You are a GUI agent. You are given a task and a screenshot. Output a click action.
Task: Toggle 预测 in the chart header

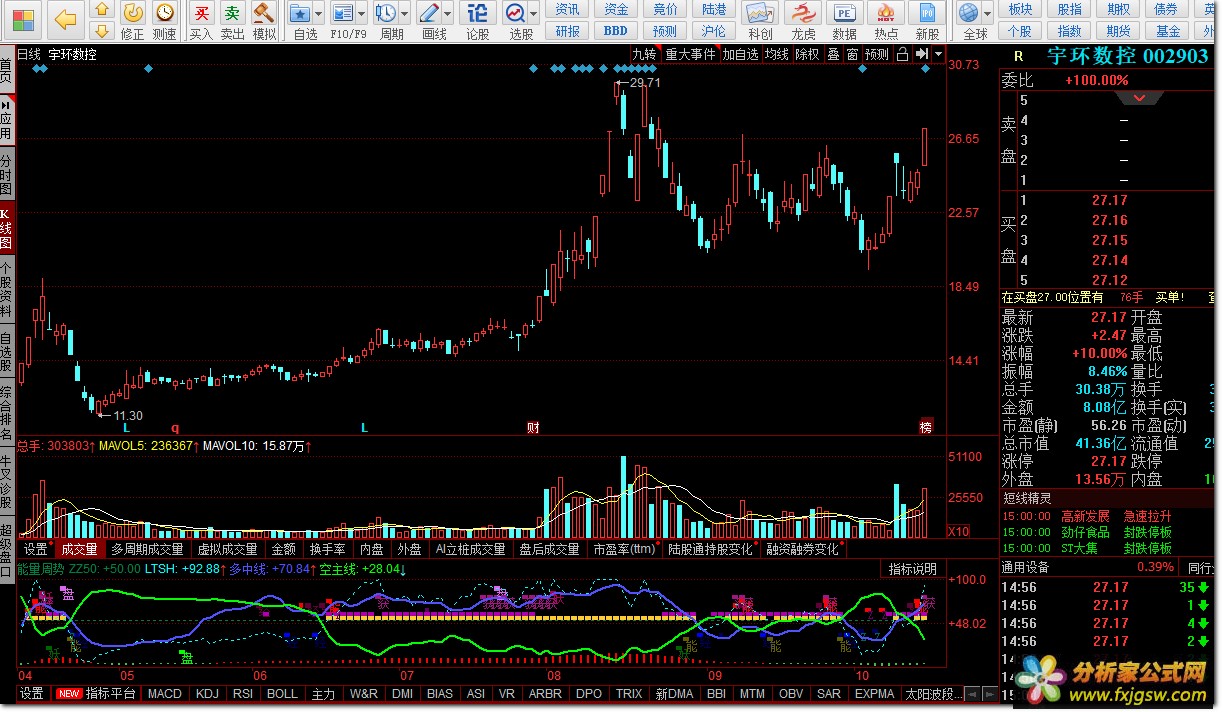[x=877, y=54]
